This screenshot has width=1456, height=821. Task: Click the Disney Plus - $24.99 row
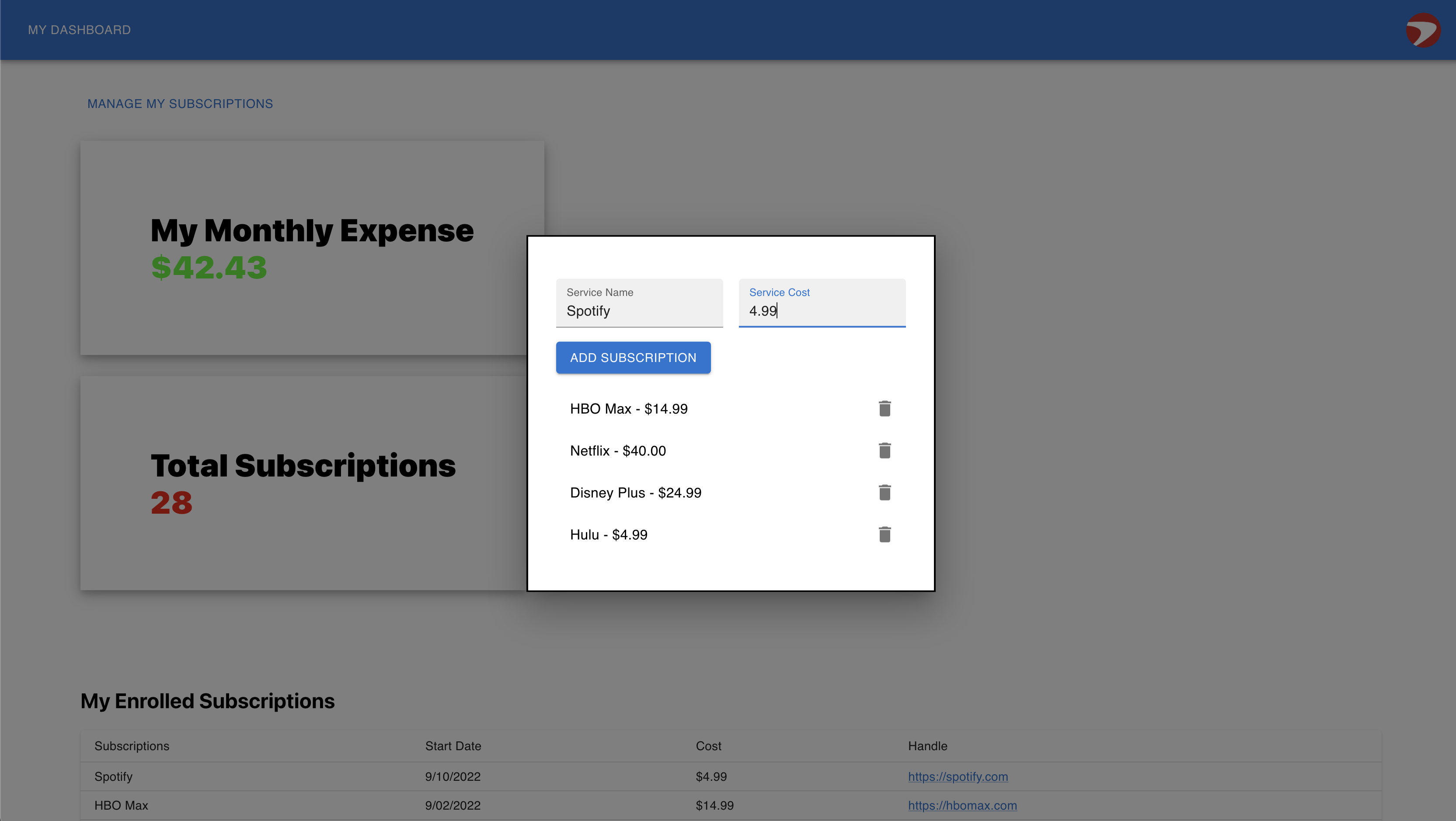click(635, 492)
